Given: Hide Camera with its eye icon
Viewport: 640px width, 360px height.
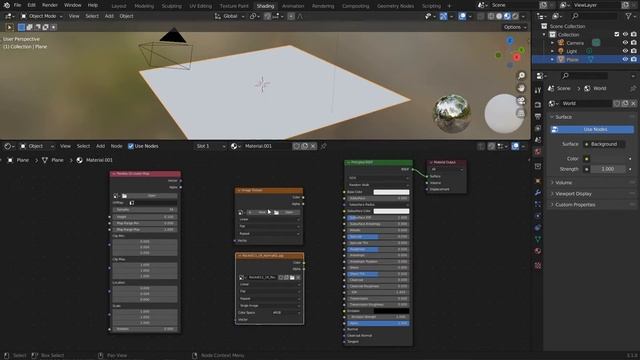Looking at the screenshot, I should (x=625, y=43).
